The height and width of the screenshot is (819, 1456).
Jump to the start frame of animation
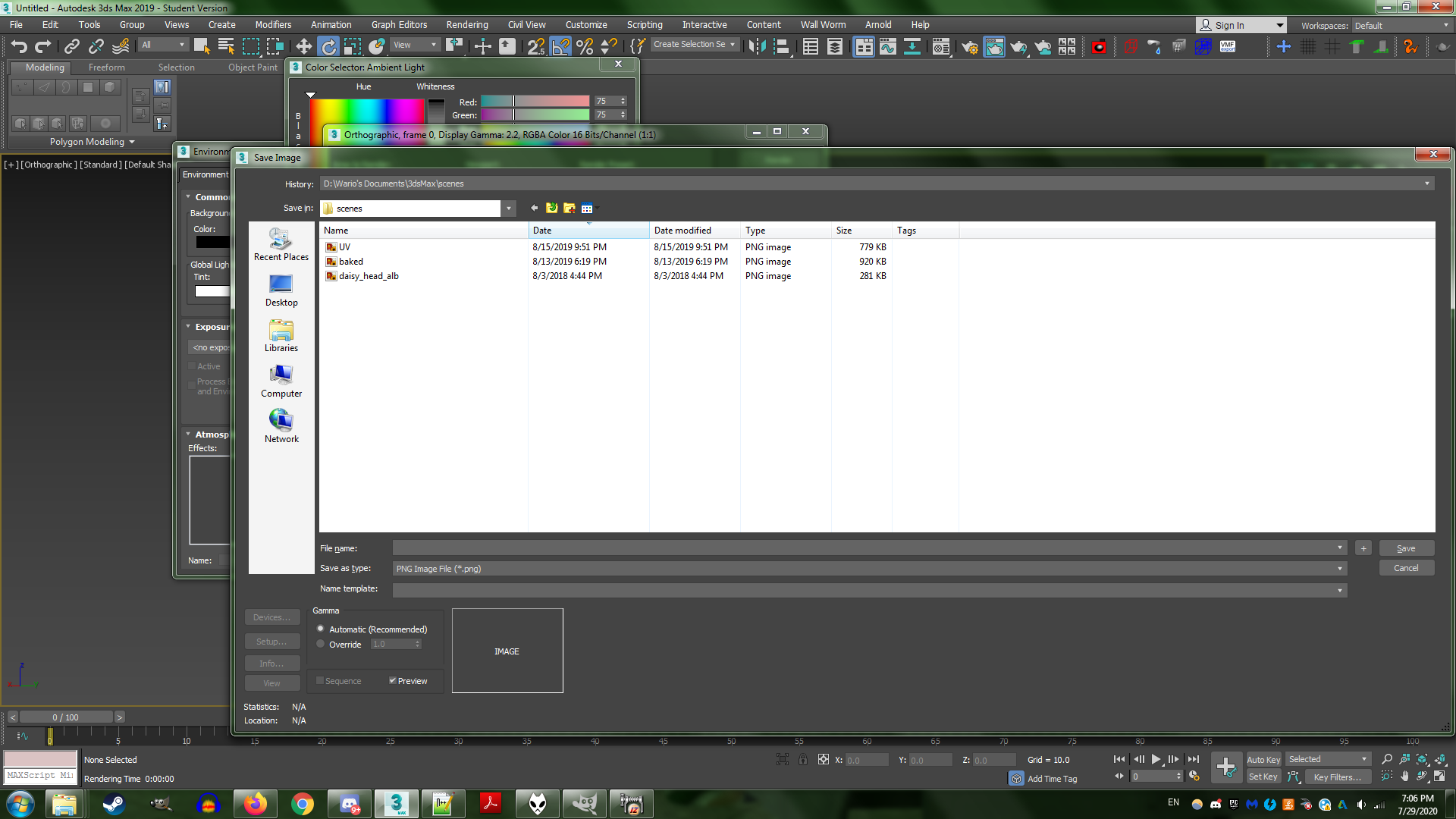coord(1119,759)
